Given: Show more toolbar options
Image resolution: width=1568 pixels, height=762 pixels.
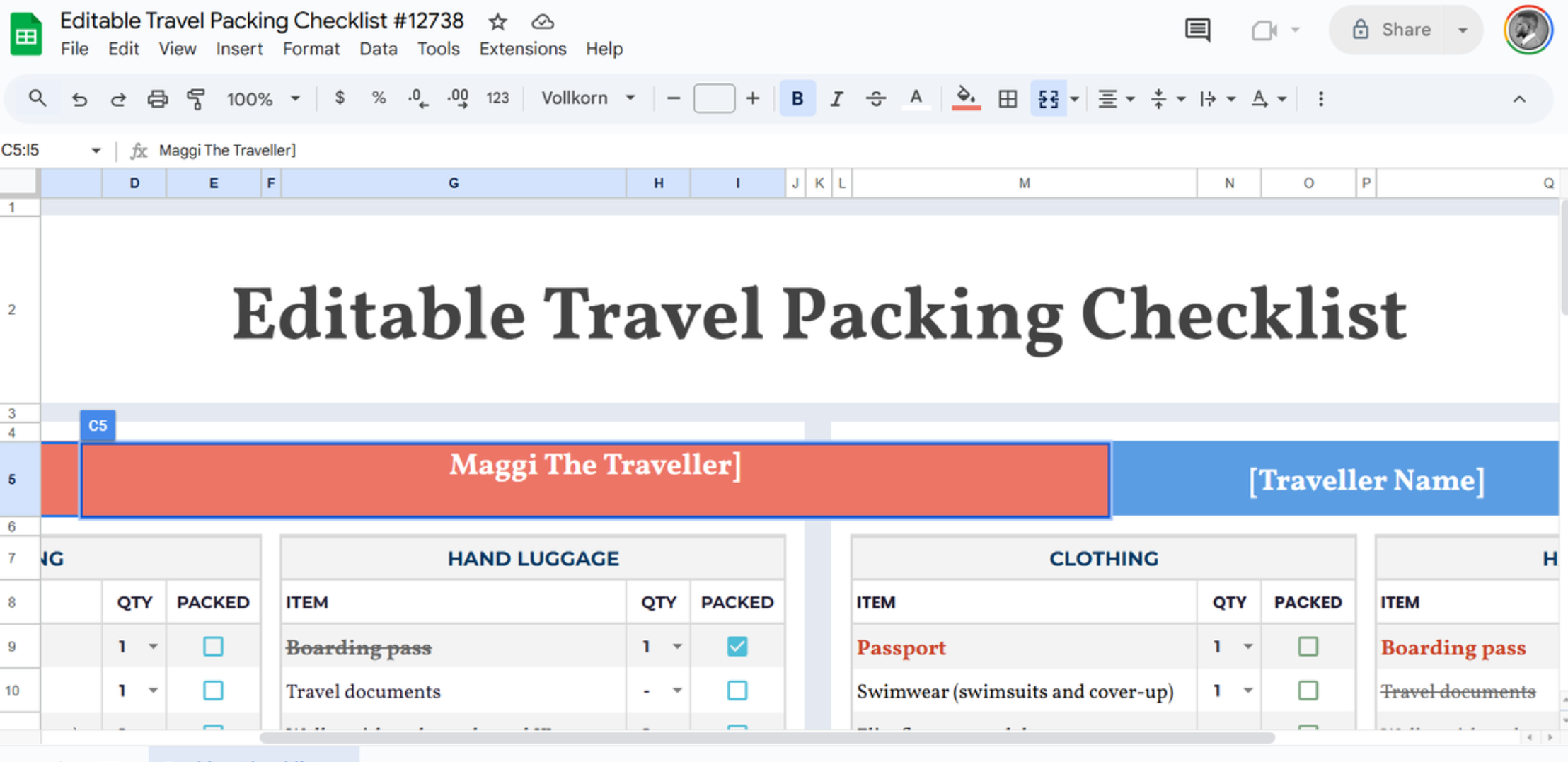Looking at the screenshot, I should point(1320,98).
